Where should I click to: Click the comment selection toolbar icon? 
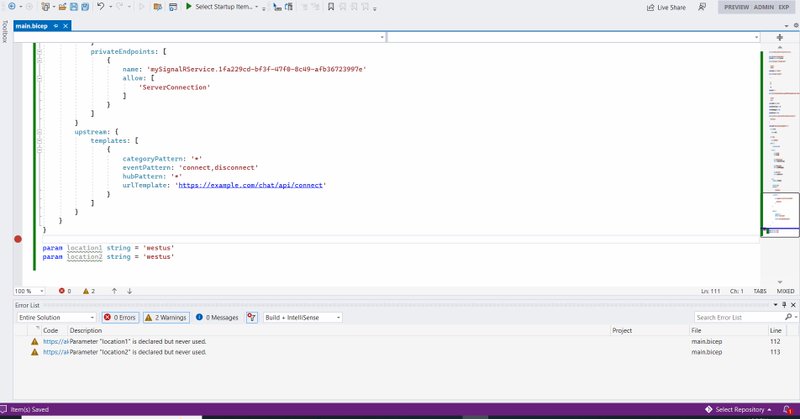click(x=305, y=7)
